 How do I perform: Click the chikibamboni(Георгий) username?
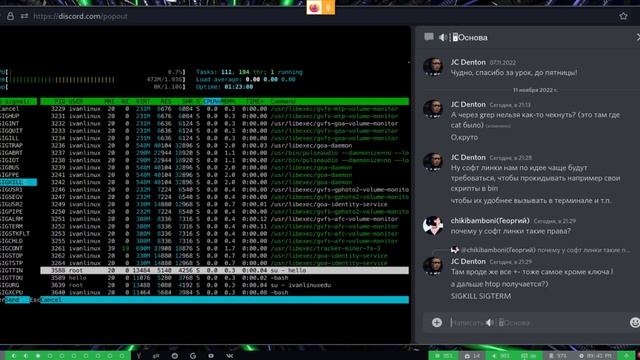tap(490, 220)
